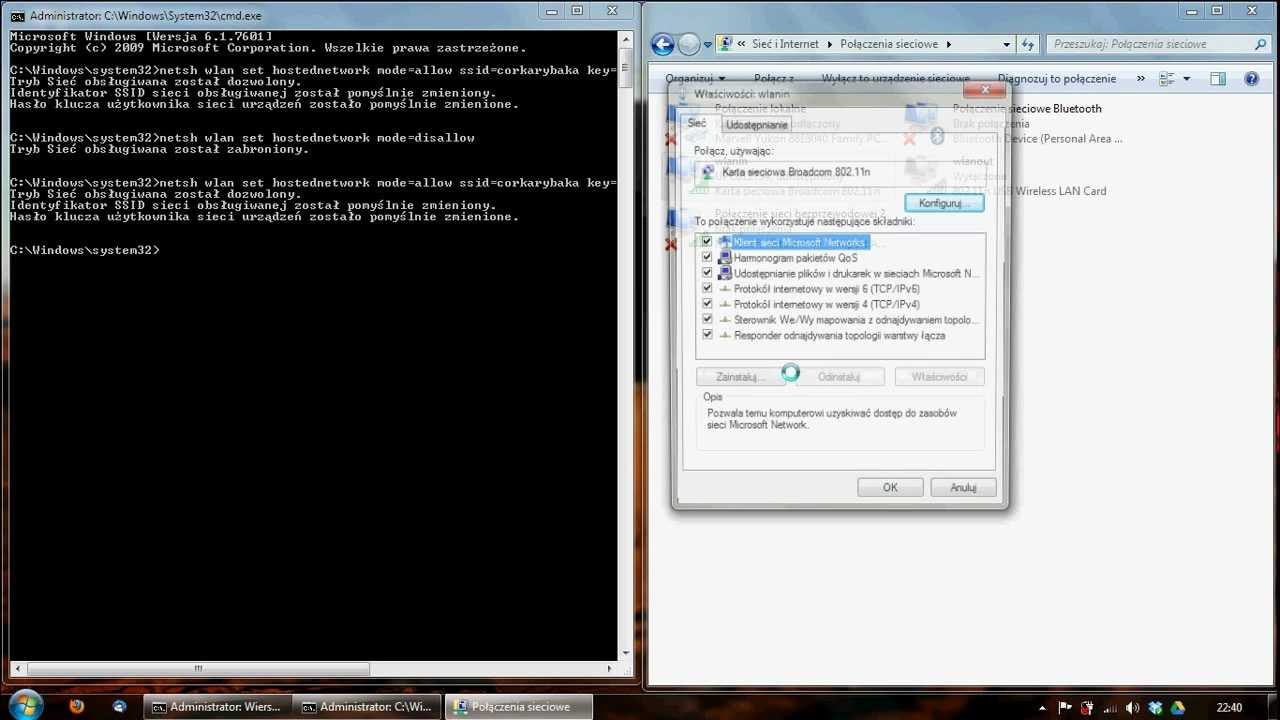The height and width of the screenshot is (720, 1280).
Task: Click cmd horizontal scrollbar right arrow
Action: pos(611,669)
